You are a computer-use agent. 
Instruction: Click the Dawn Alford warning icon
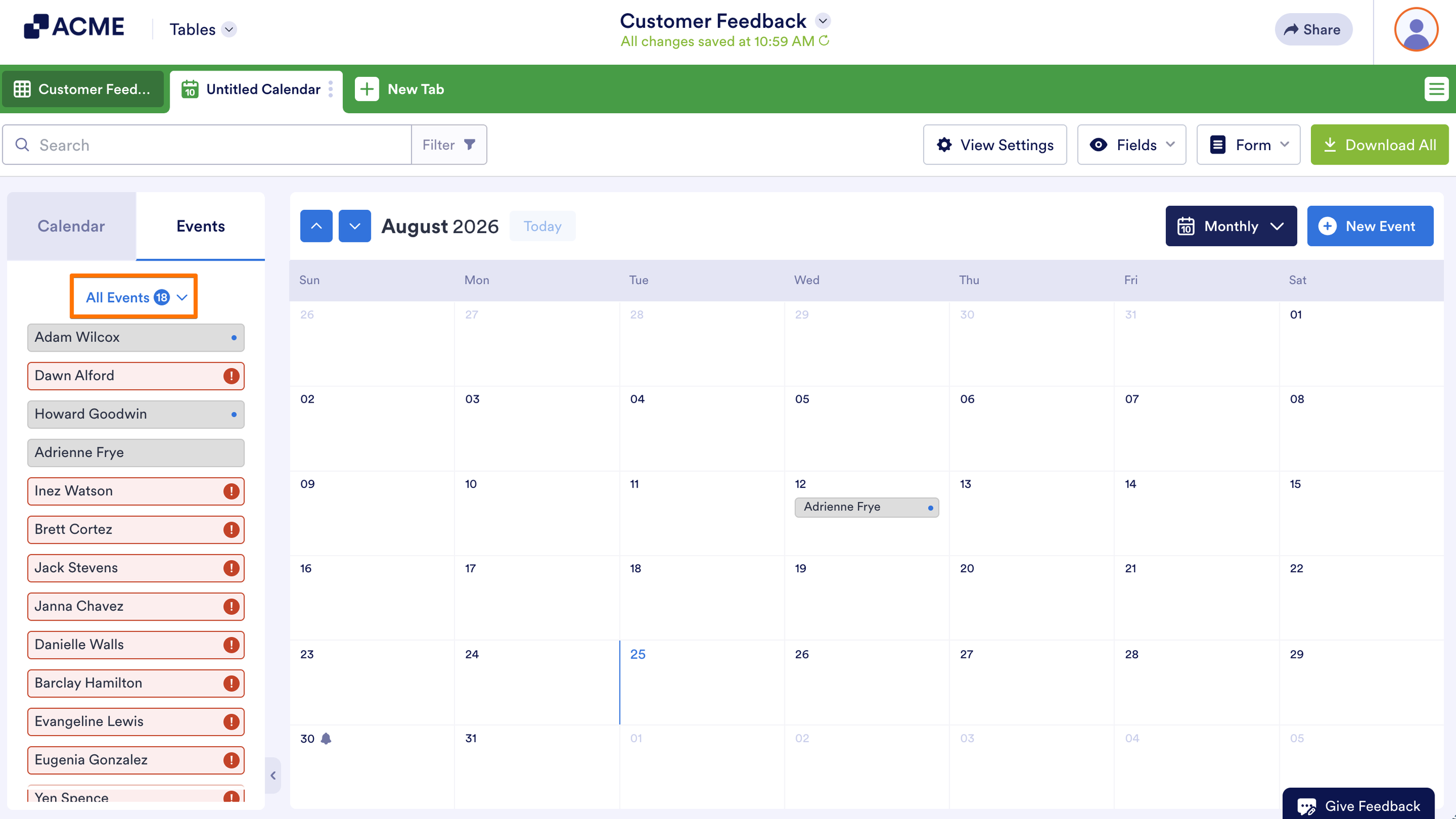click(231, 376)
